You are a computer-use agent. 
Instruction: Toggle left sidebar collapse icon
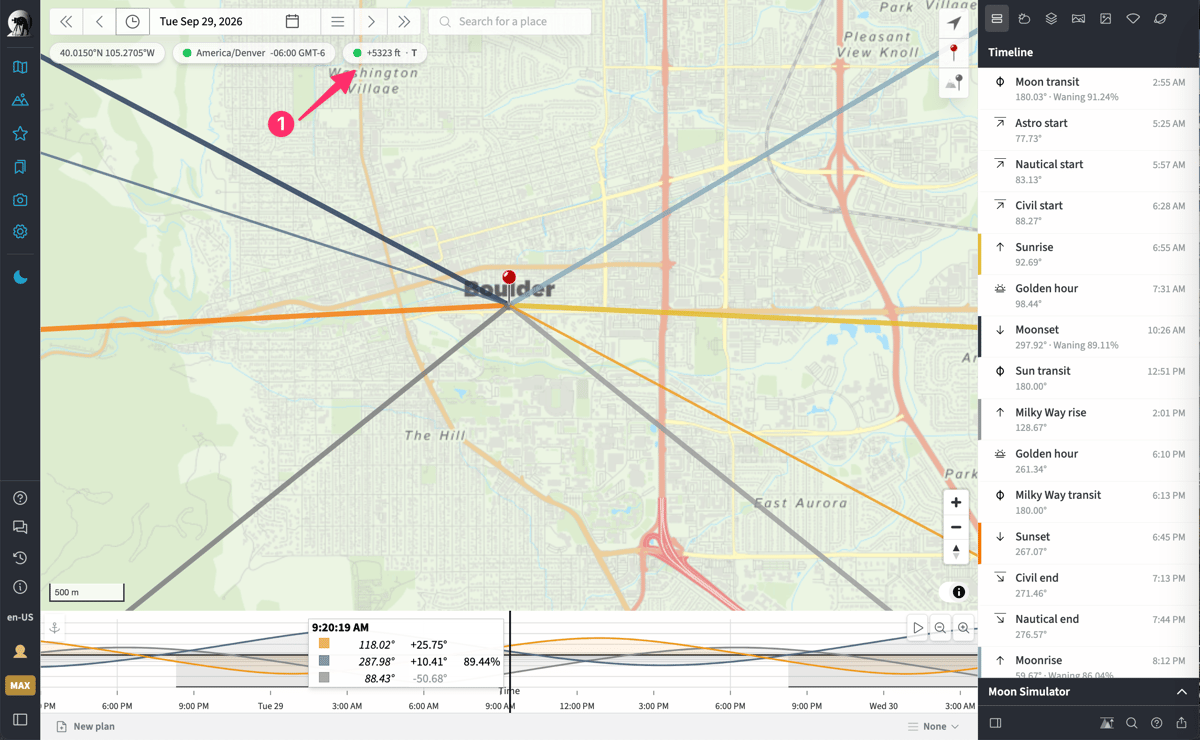pyautogui.click(x=20, y=719)
